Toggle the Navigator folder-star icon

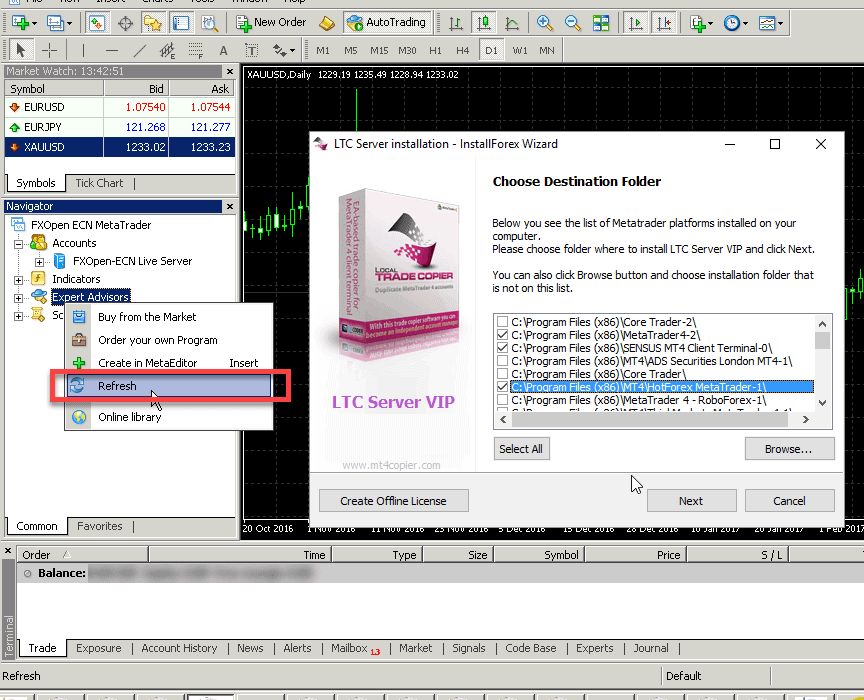pyautogui.click(x=153, y=23)
